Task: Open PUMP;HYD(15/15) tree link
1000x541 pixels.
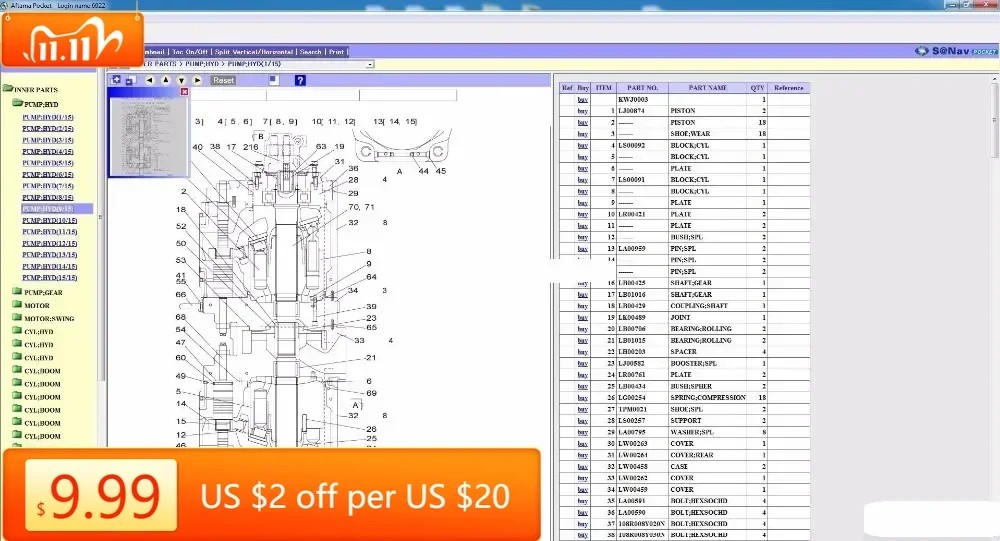Action: coord(50,278)
